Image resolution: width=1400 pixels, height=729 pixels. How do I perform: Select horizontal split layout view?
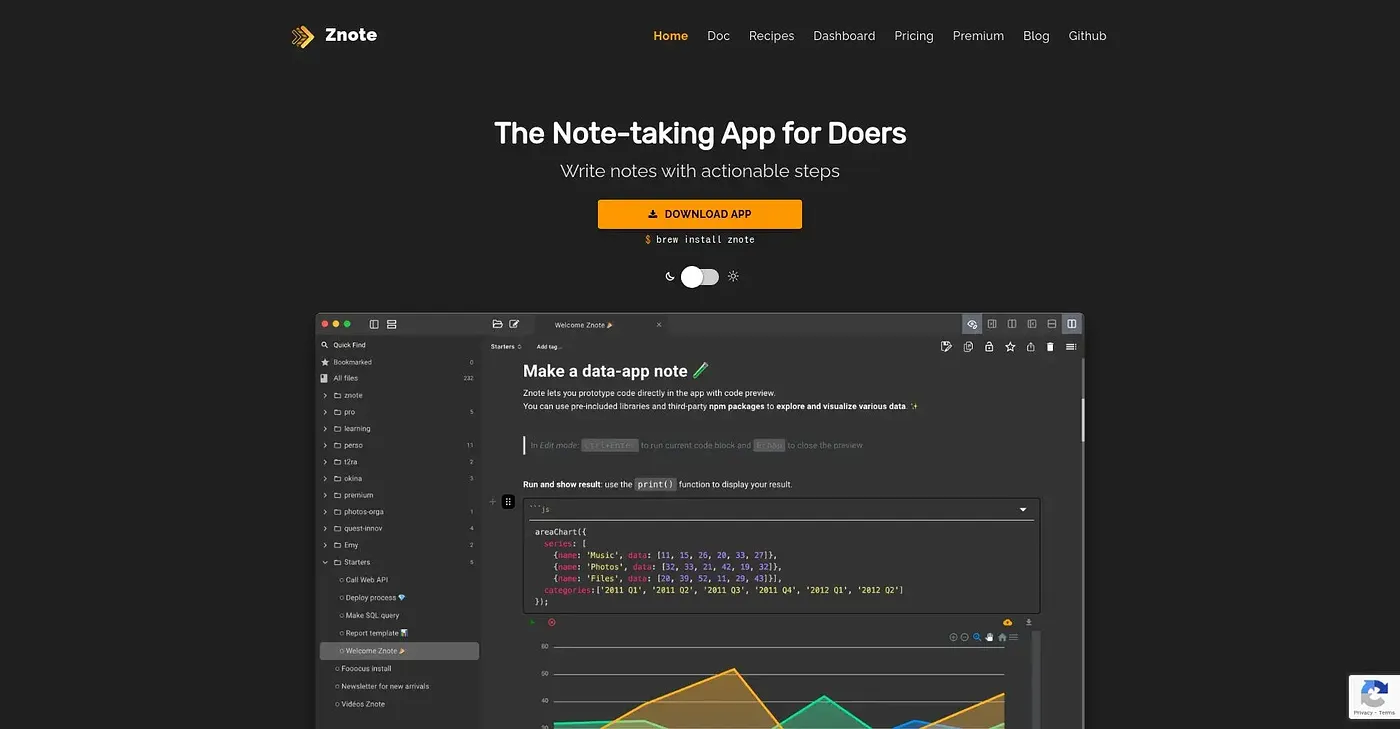click(1052, 324)
